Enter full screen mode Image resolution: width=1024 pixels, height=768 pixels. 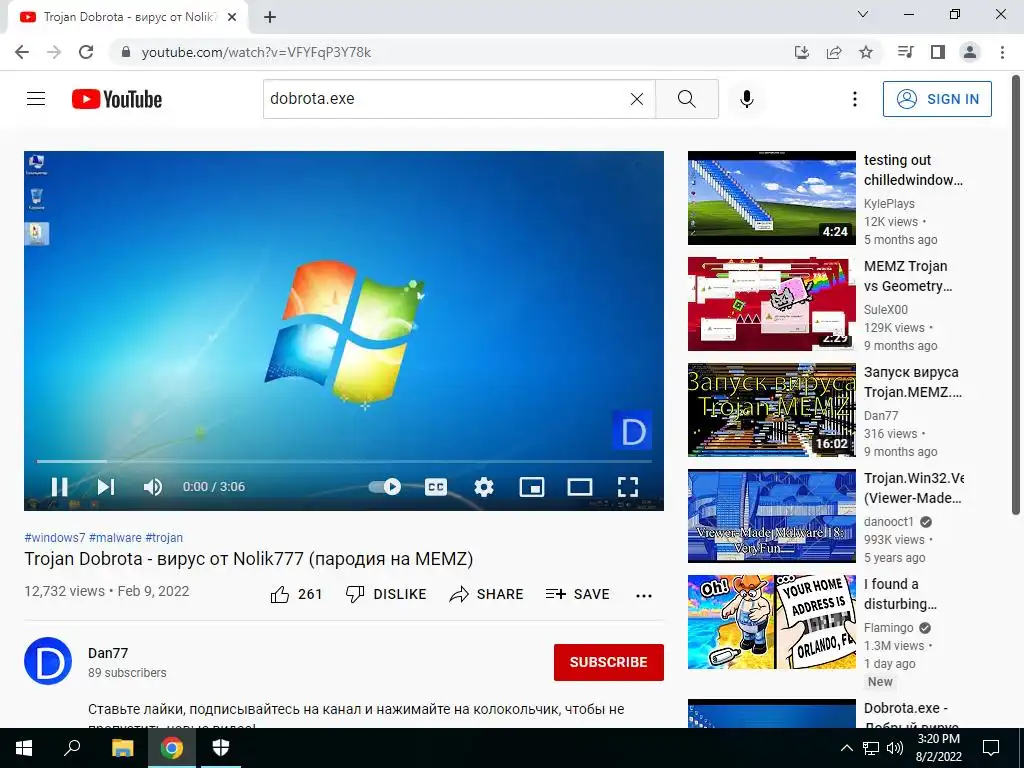click(628, 487)
